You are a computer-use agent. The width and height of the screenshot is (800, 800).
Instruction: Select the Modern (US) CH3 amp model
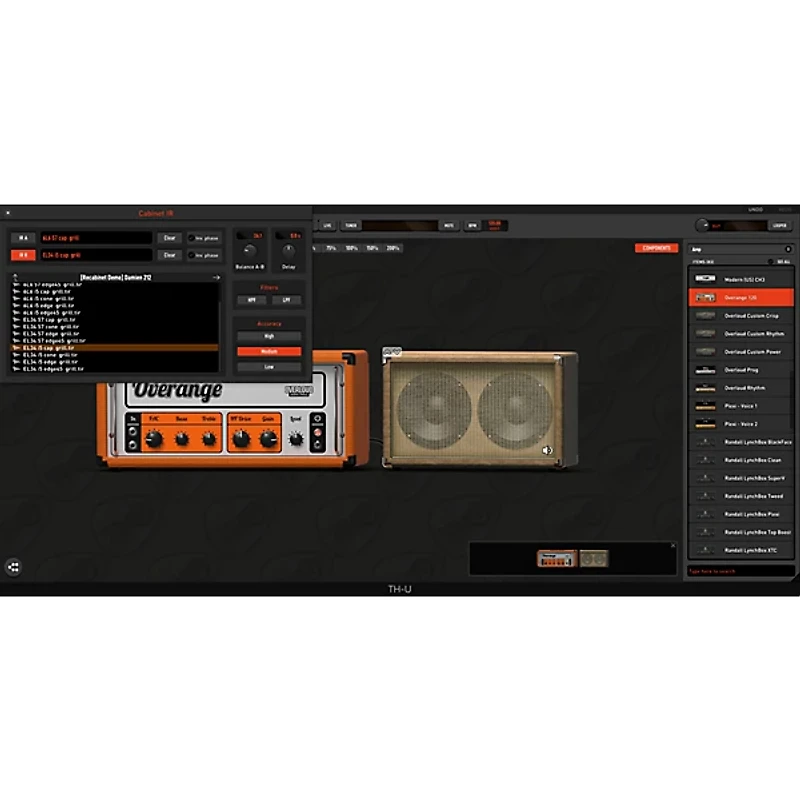click(745, 280)
